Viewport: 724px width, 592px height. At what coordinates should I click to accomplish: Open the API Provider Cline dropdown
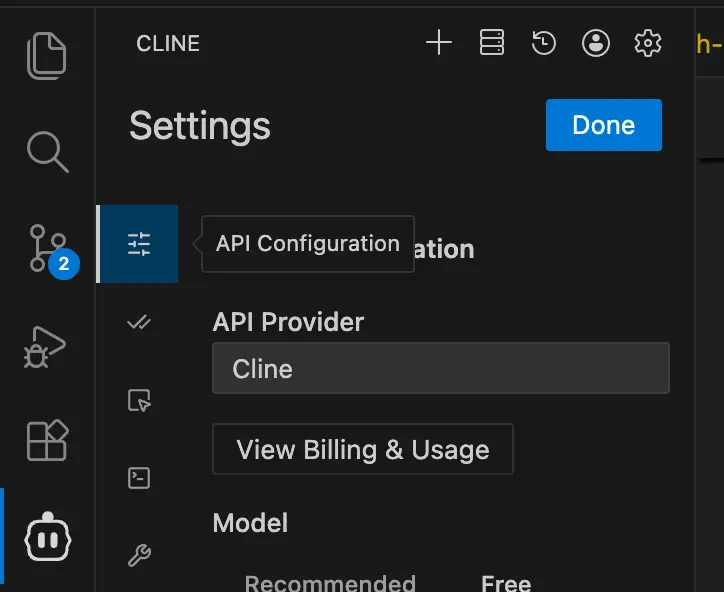pyautogui.click(x=440, y=368)
